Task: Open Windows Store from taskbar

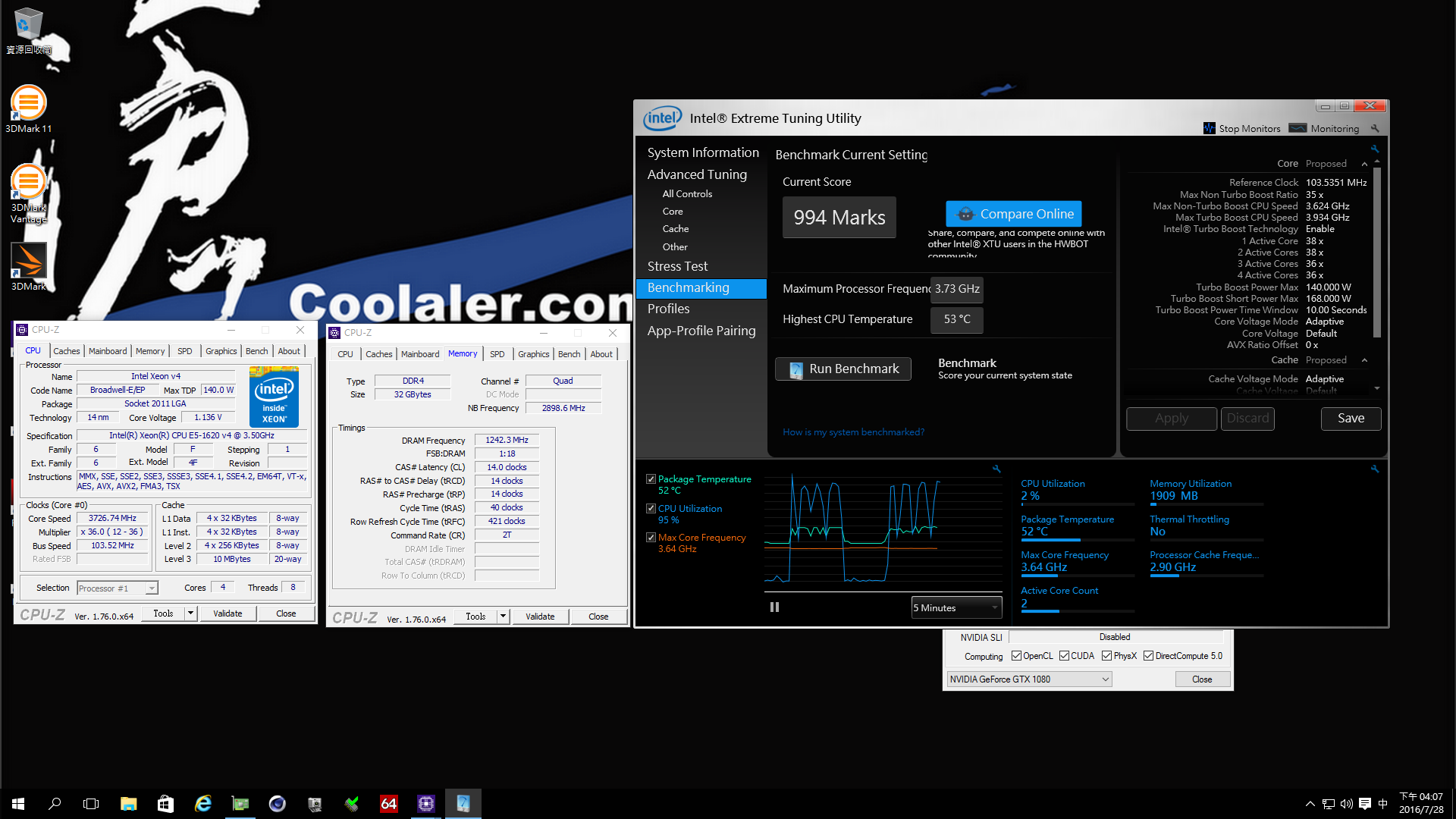Action: [x=165, y=804]
